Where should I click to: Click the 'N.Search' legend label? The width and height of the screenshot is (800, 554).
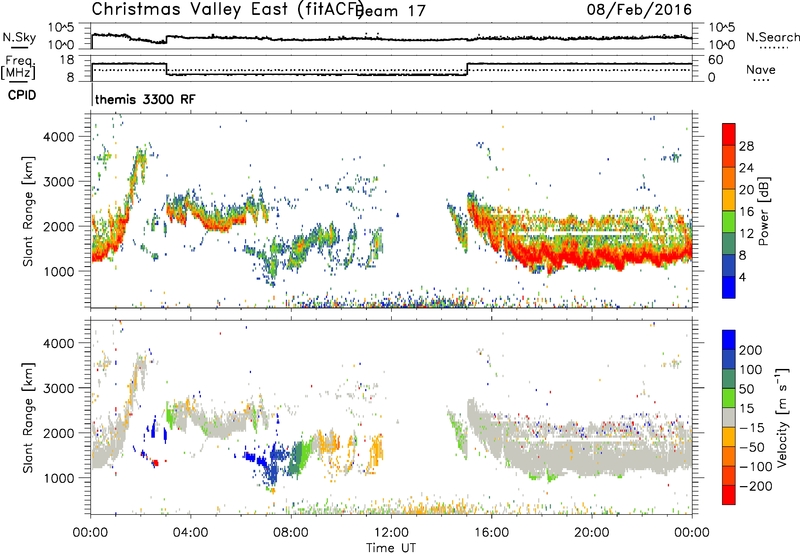coord(772,37)
